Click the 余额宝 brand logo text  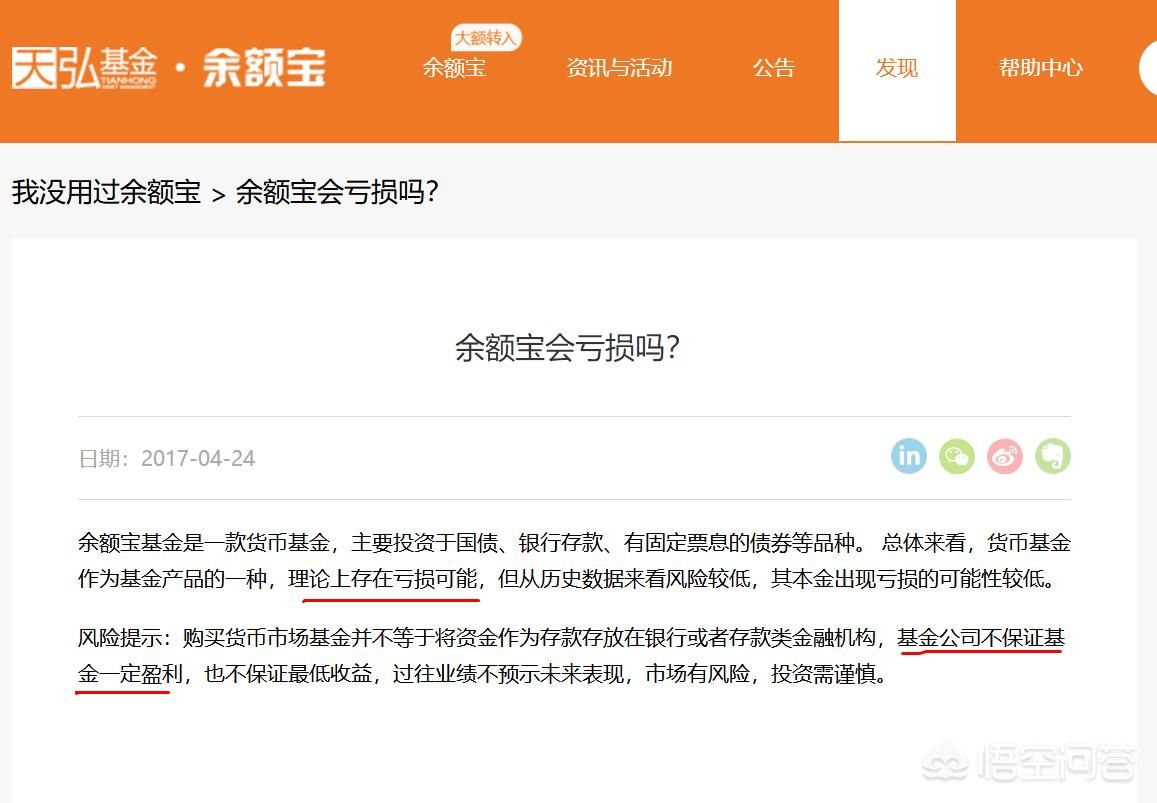click(264, 68)
